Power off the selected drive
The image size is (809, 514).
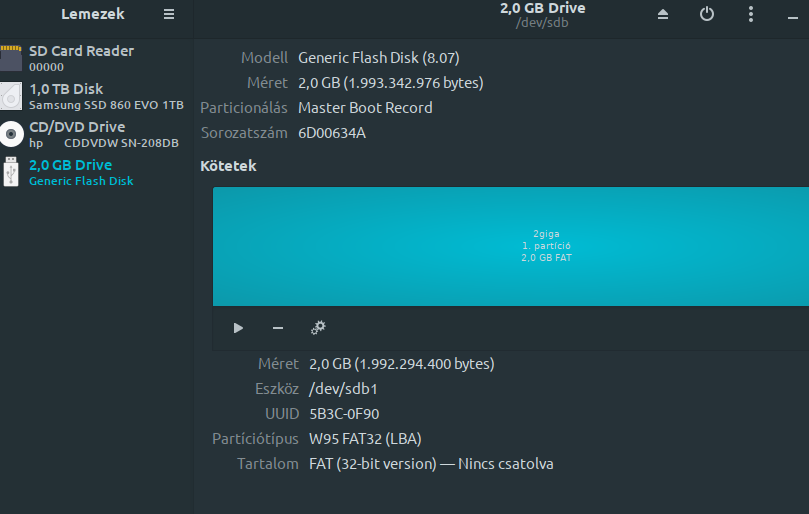point(707,14)
